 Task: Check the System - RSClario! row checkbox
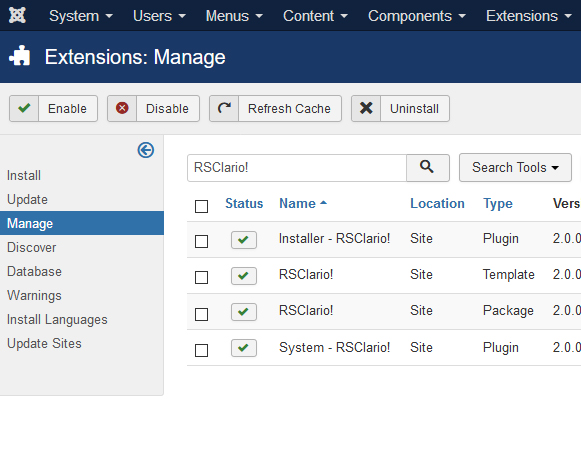pos(201,350)
